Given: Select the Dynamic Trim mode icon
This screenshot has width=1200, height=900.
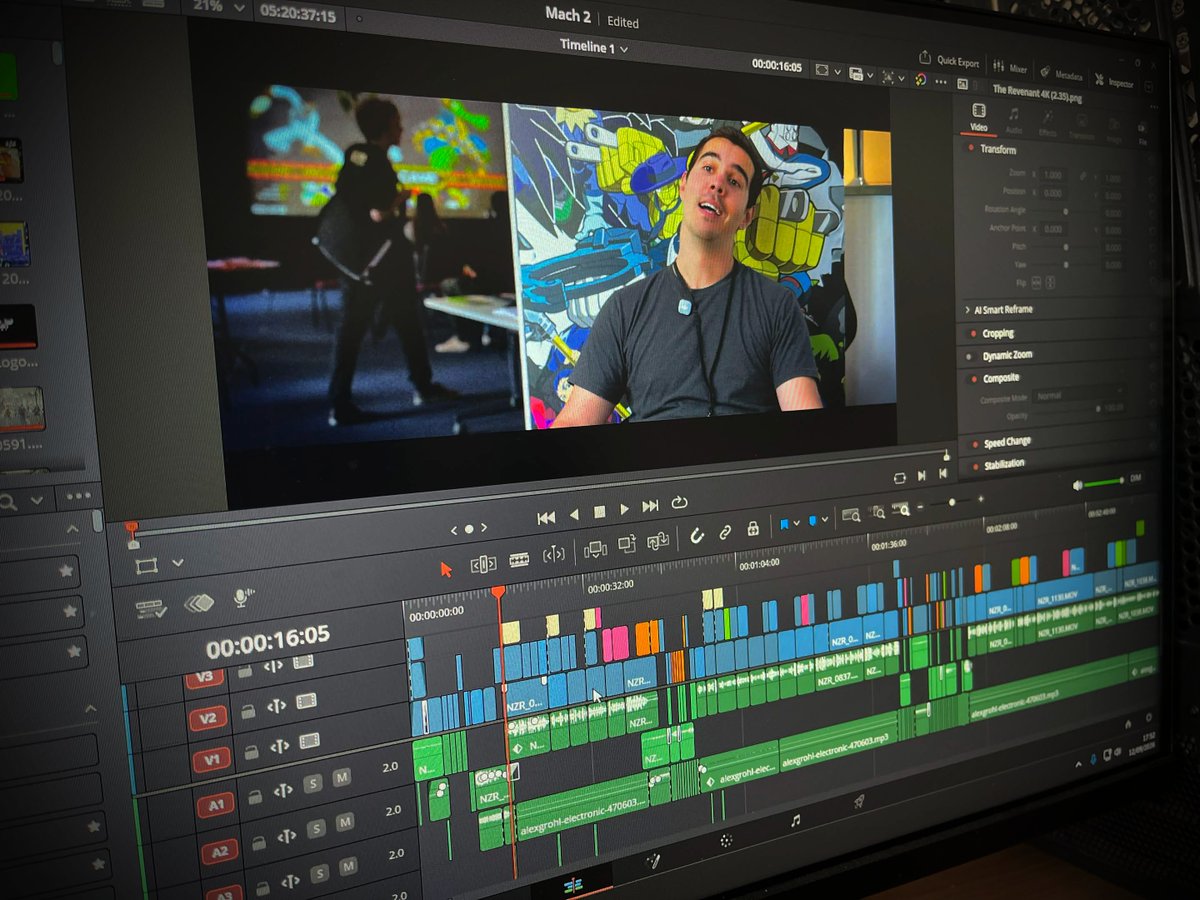Looking at the screenshot, I should coord(554,555).
